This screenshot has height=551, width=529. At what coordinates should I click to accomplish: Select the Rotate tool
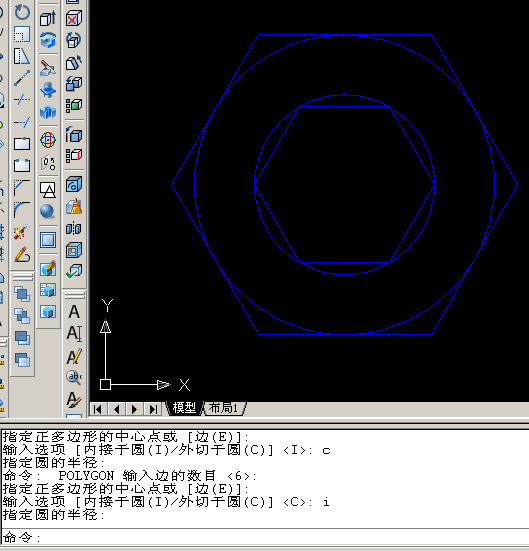[x=22, y=12]
